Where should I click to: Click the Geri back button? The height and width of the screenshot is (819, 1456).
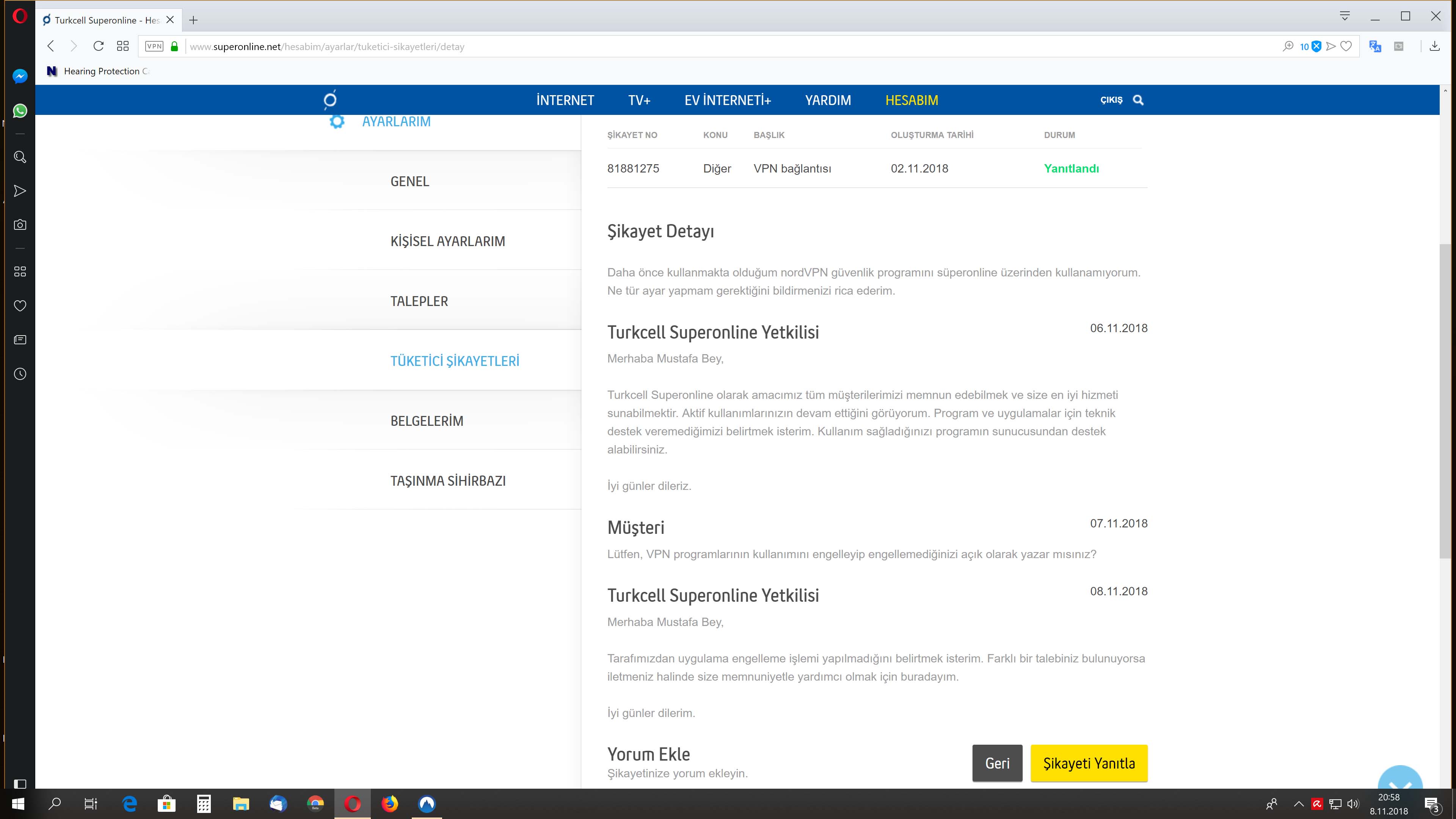997,764
